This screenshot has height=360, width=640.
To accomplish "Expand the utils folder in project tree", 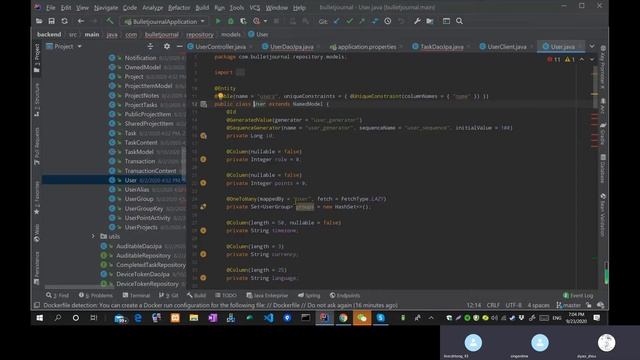I will 93,236.
